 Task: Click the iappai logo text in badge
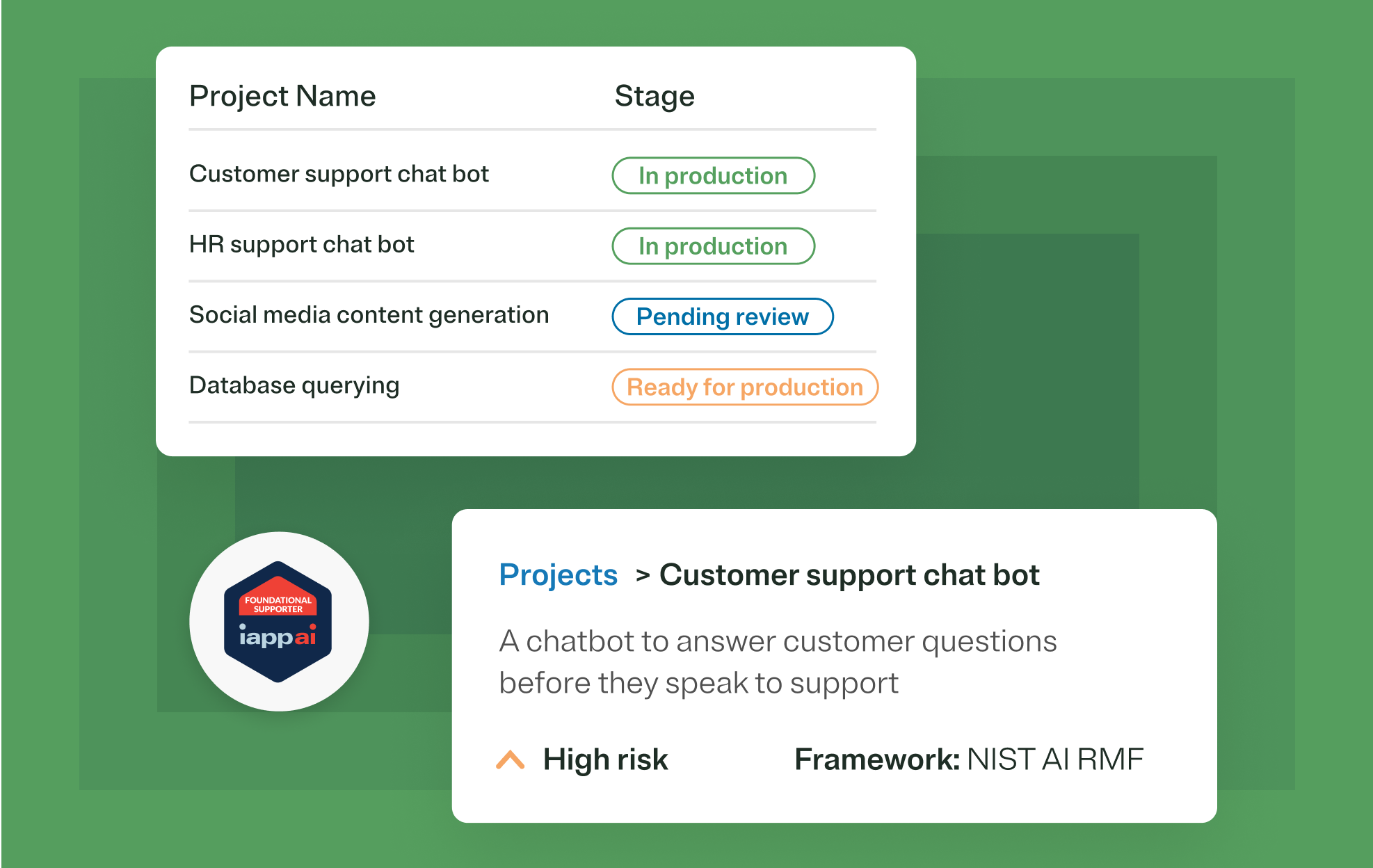click(278, 636)
